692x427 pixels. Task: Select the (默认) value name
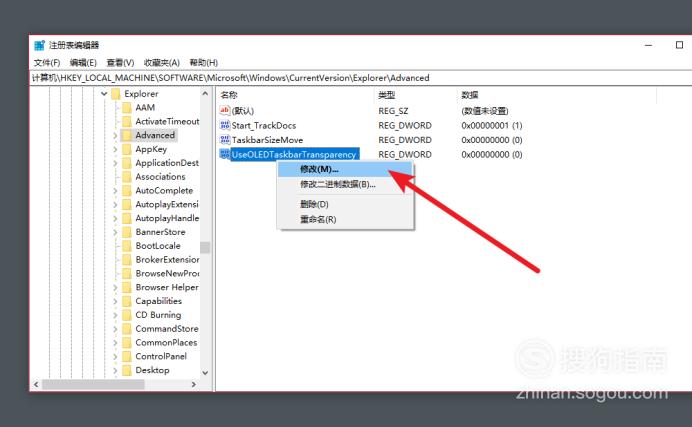(x=243, y=111)
